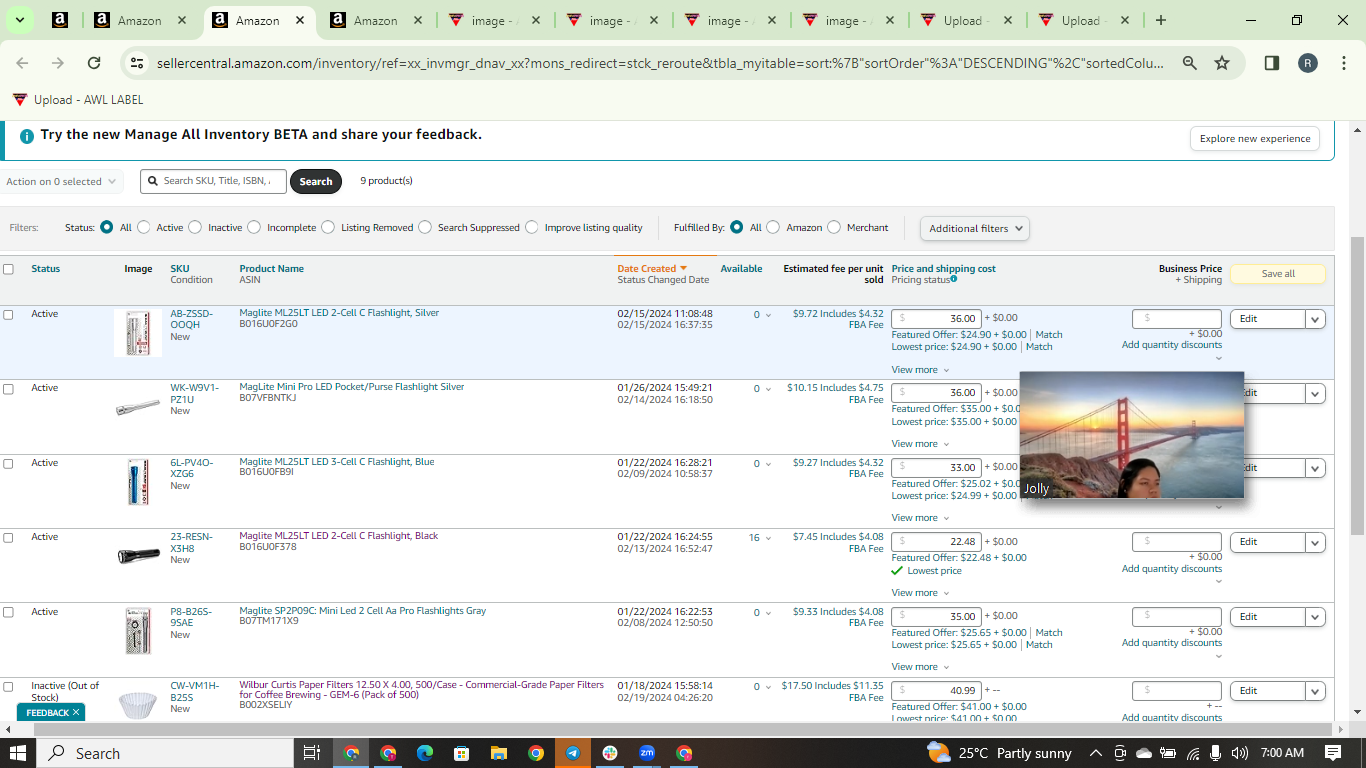Click Jolly's Zoom video thumbnail
The image size is (1366, 768).
coord(1132,435)
